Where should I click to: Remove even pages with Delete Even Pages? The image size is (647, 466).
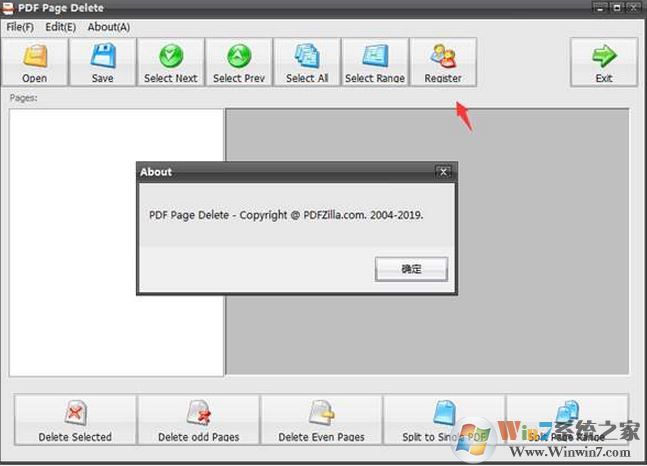click(321, 420)
